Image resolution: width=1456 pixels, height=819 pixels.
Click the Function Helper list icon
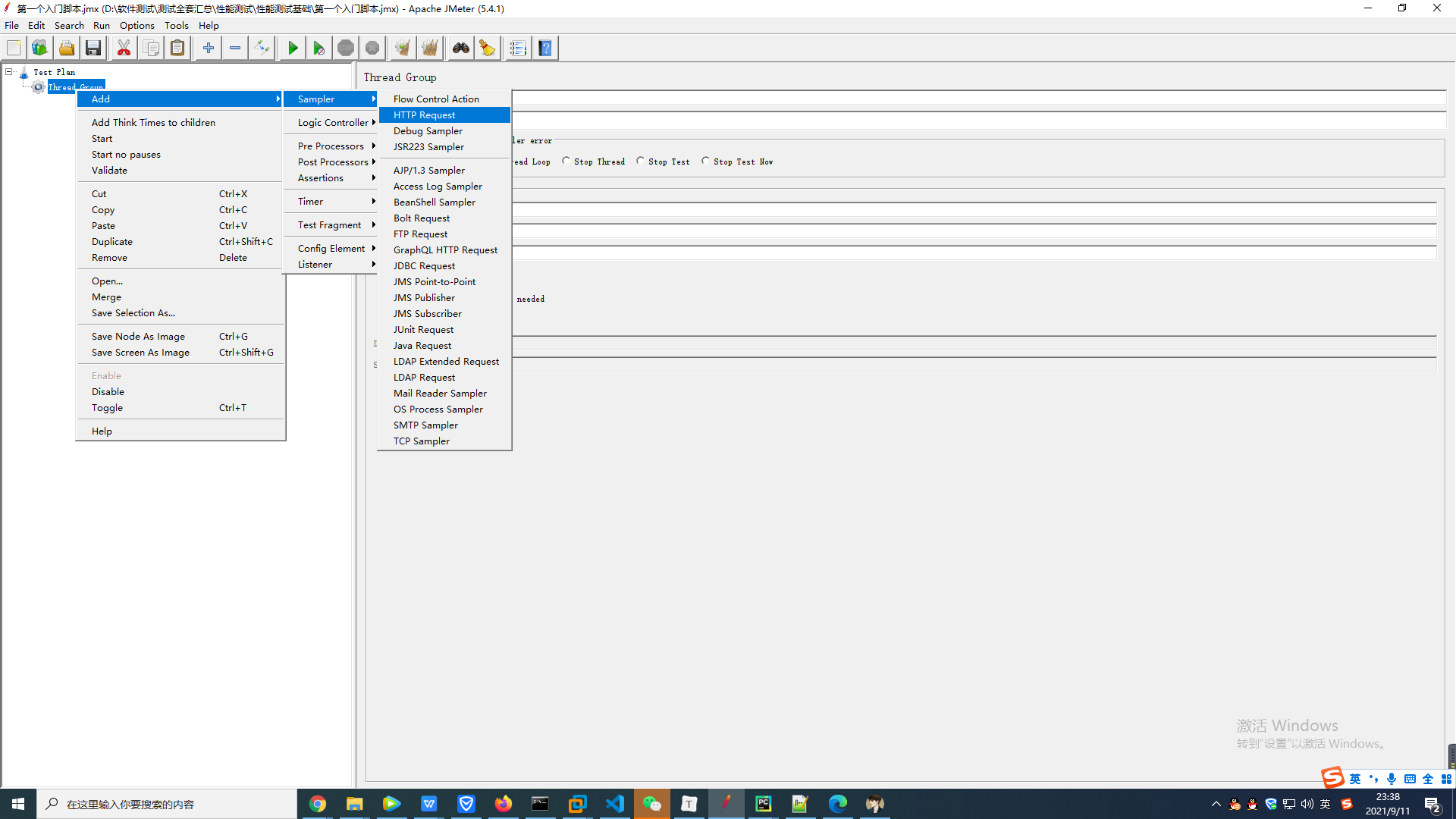(518, 49)
